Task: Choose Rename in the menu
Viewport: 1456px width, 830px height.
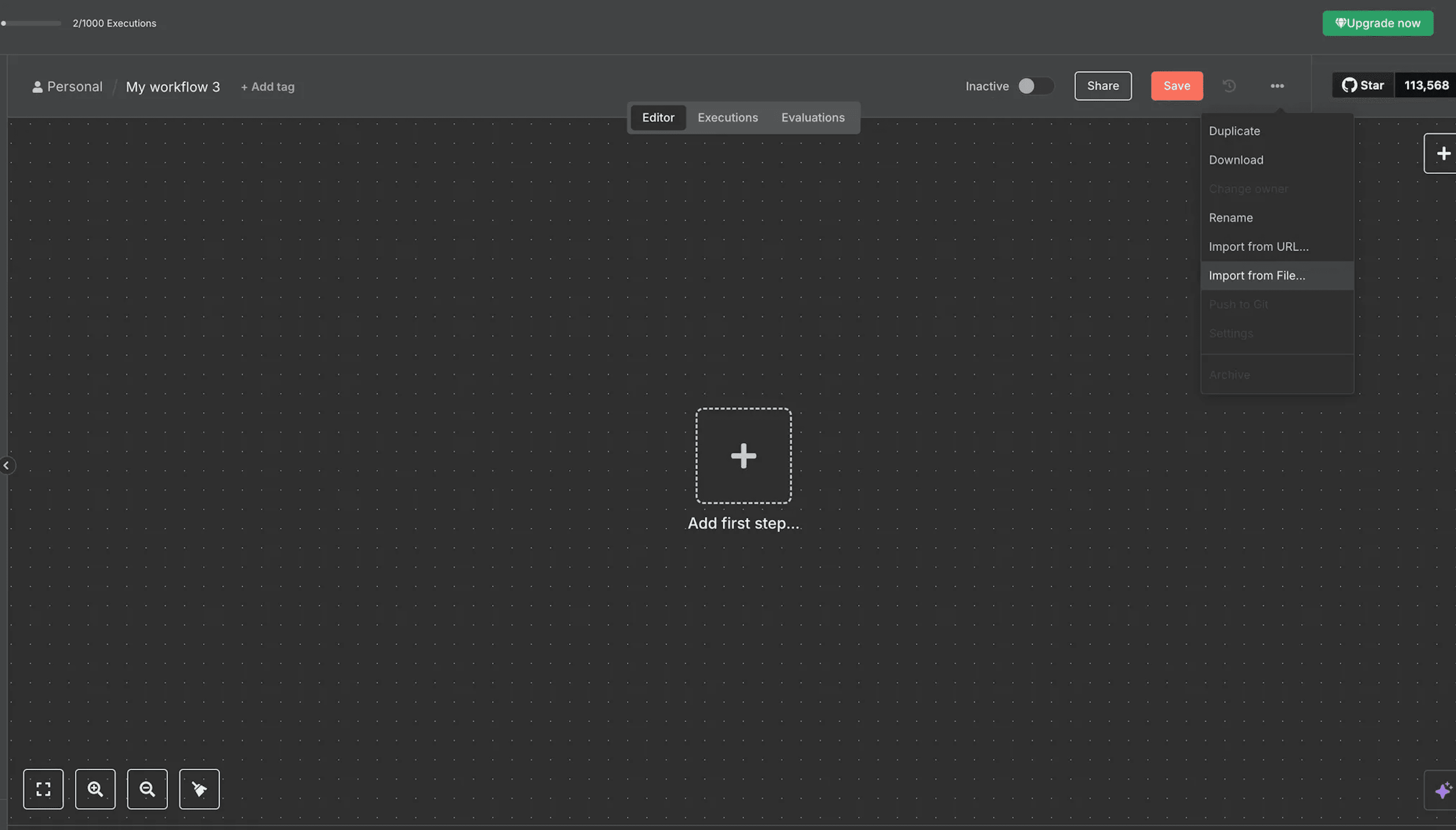Action: 1277,218
